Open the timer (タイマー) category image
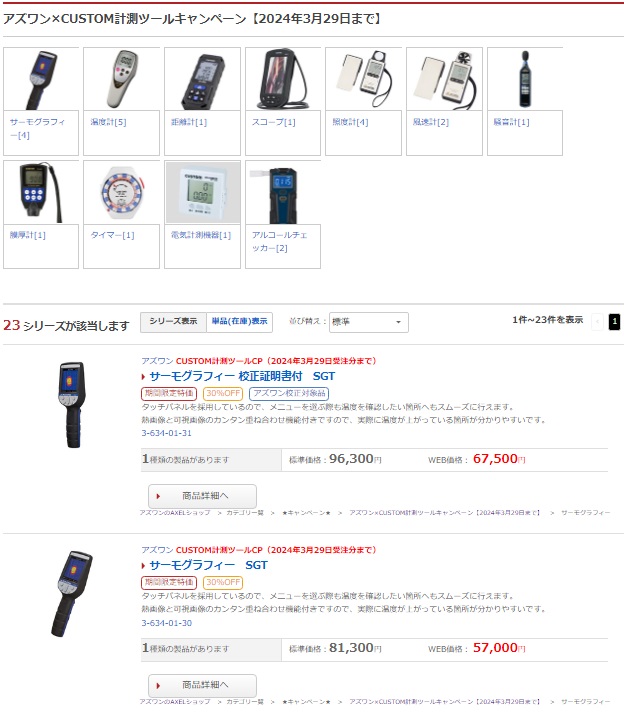Viewport: 624px width, 716px height. [x=121, y=192]
